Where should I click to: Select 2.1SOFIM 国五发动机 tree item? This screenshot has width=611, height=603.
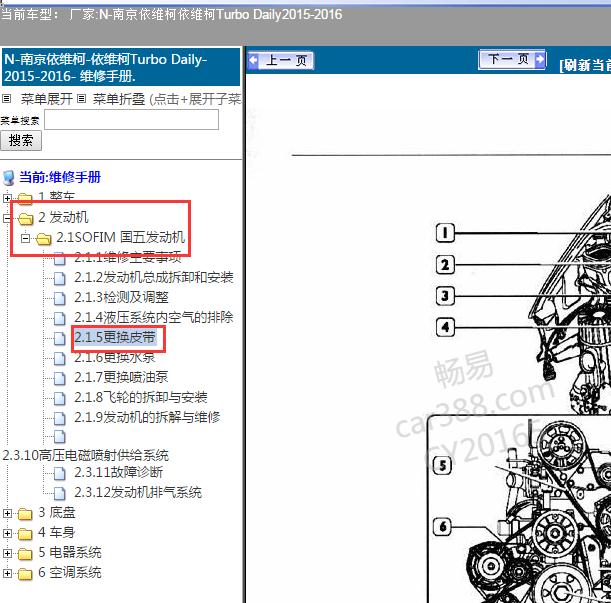tap(120, 237)
